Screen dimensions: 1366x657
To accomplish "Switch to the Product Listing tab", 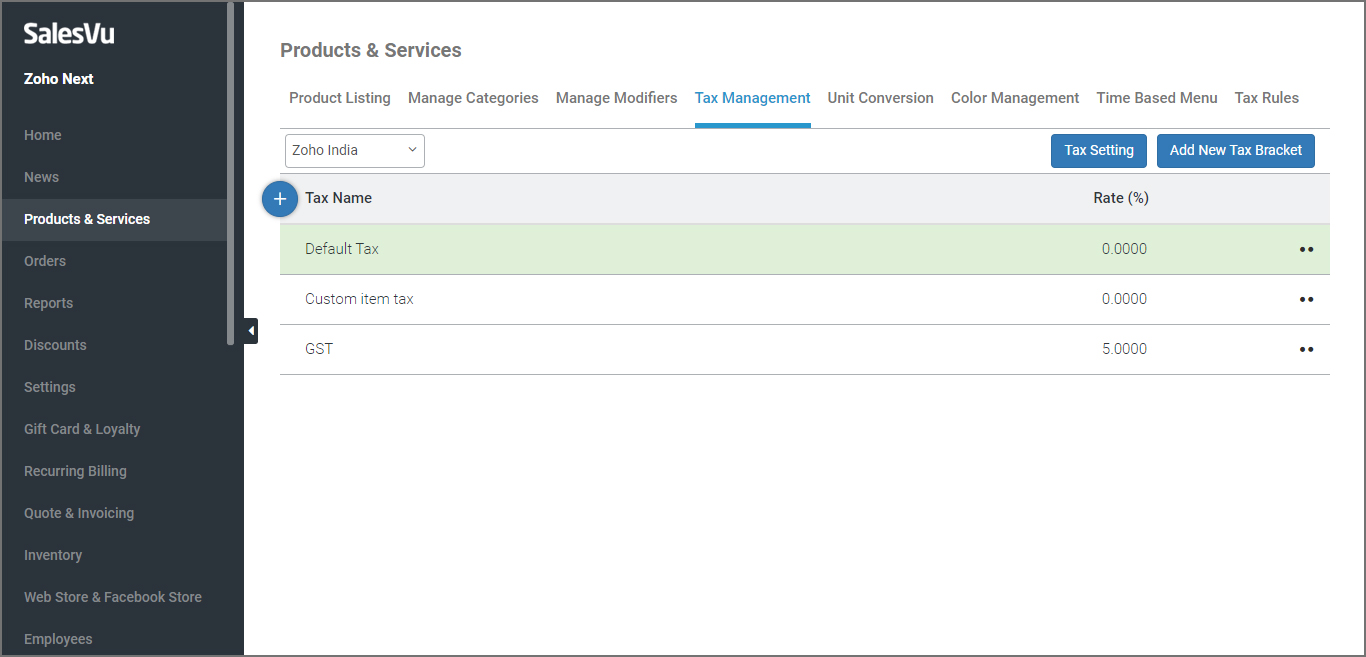I will pos(340,98).
